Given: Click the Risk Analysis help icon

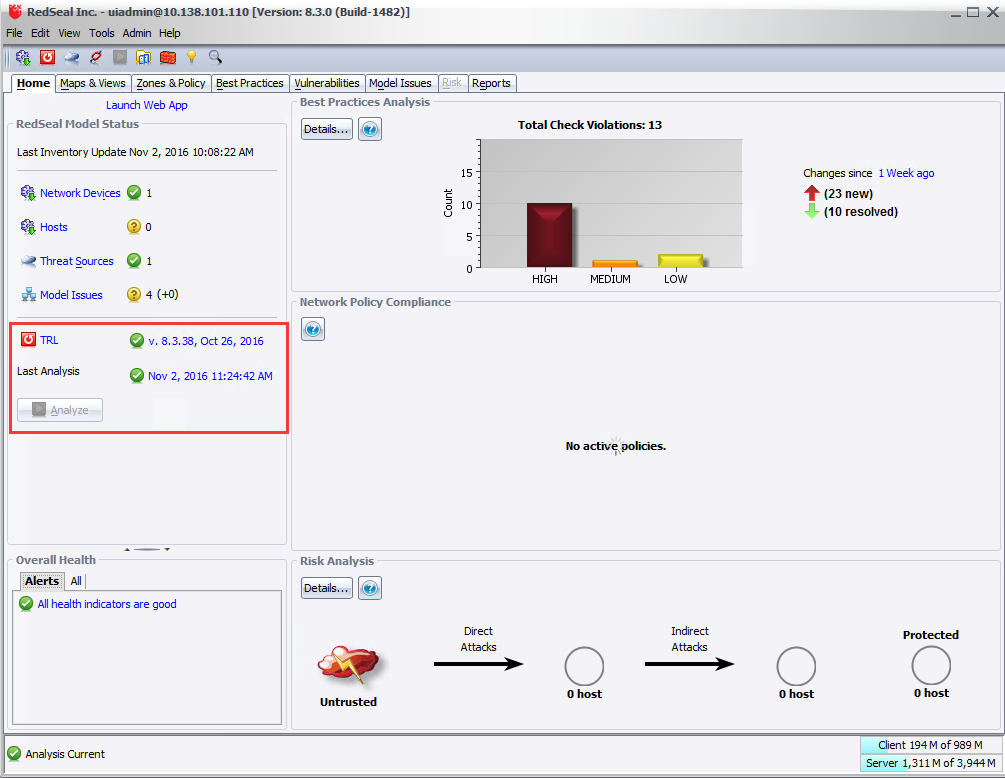Looking at the screenshot, I should [369, 587].
